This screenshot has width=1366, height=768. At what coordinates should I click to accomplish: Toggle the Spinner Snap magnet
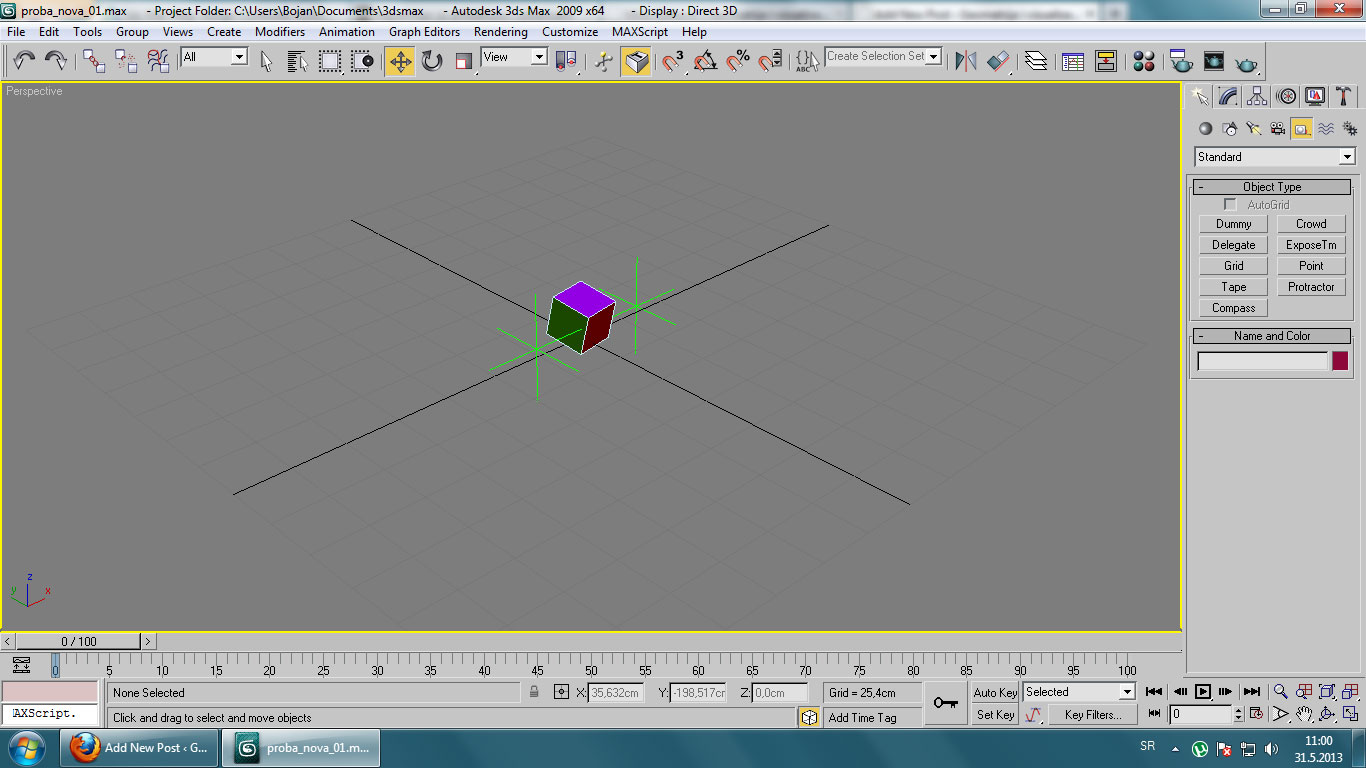[770, 61]
